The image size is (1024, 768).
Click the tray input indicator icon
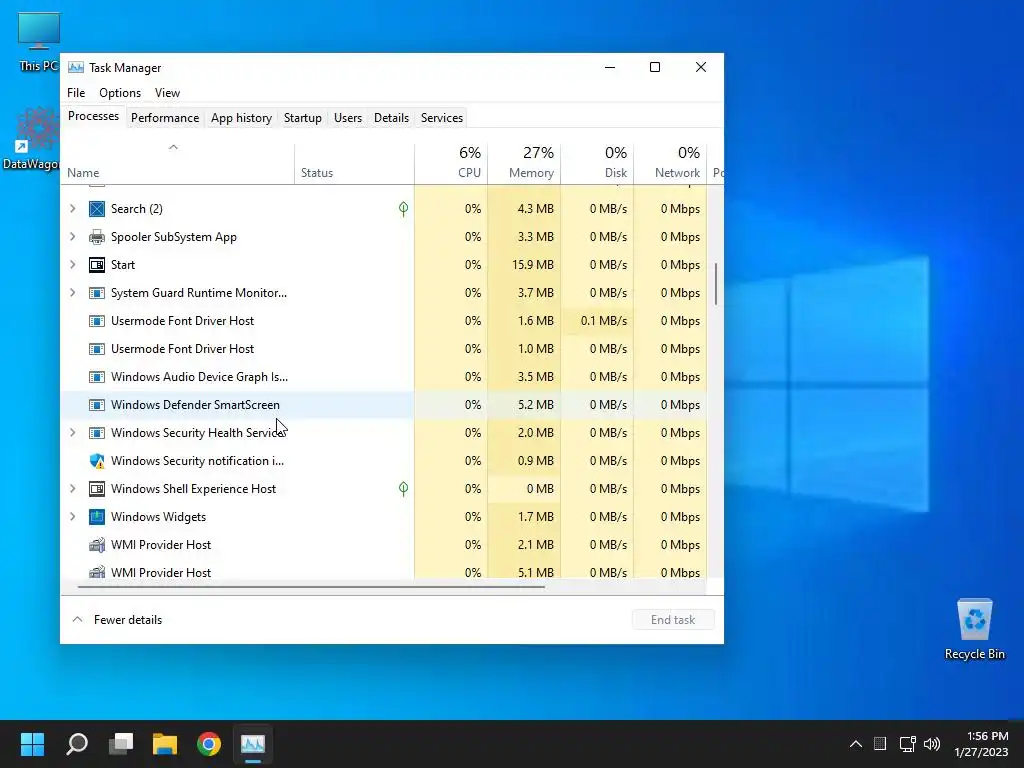coord(880,744)
